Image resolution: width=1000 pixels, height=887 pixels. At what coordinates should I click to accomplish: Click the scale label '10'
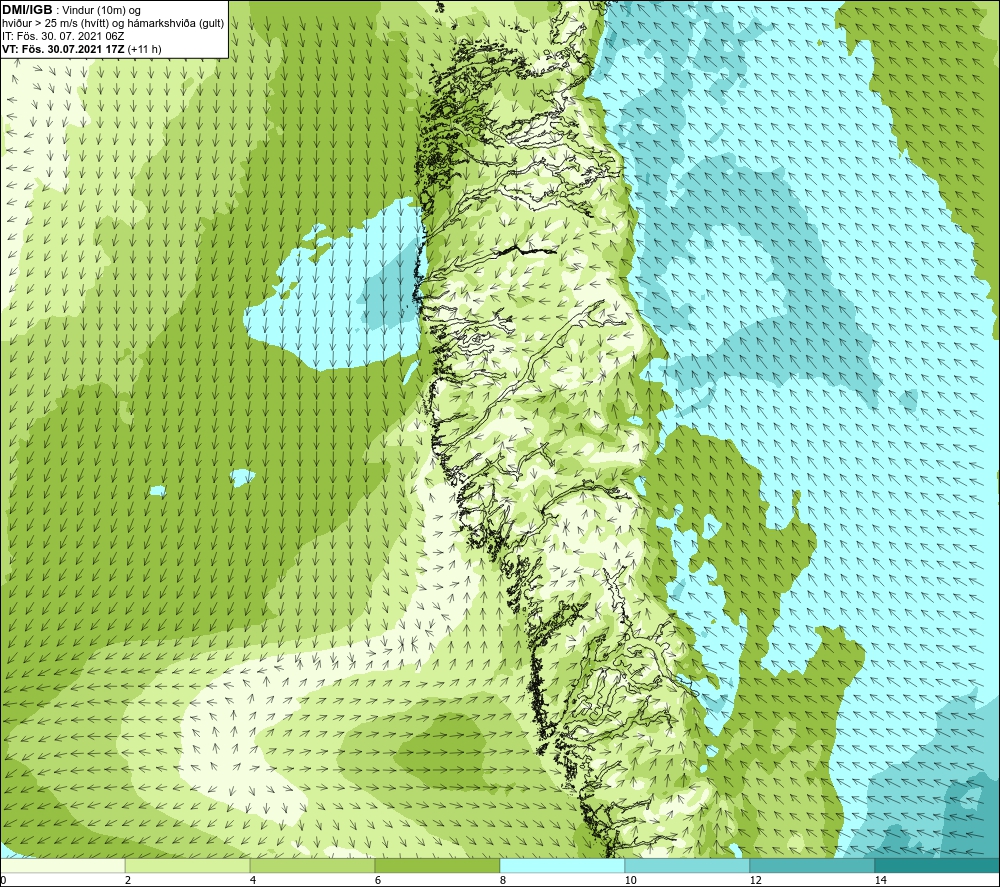[x=630, y=880]
